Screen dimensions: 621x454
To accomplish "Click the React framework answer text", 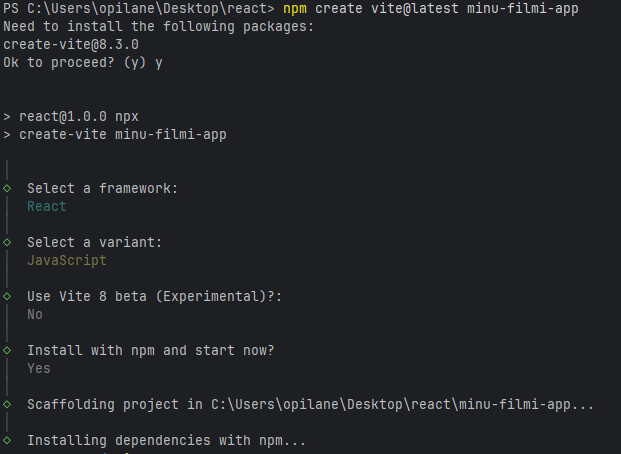I will [47, 206].
